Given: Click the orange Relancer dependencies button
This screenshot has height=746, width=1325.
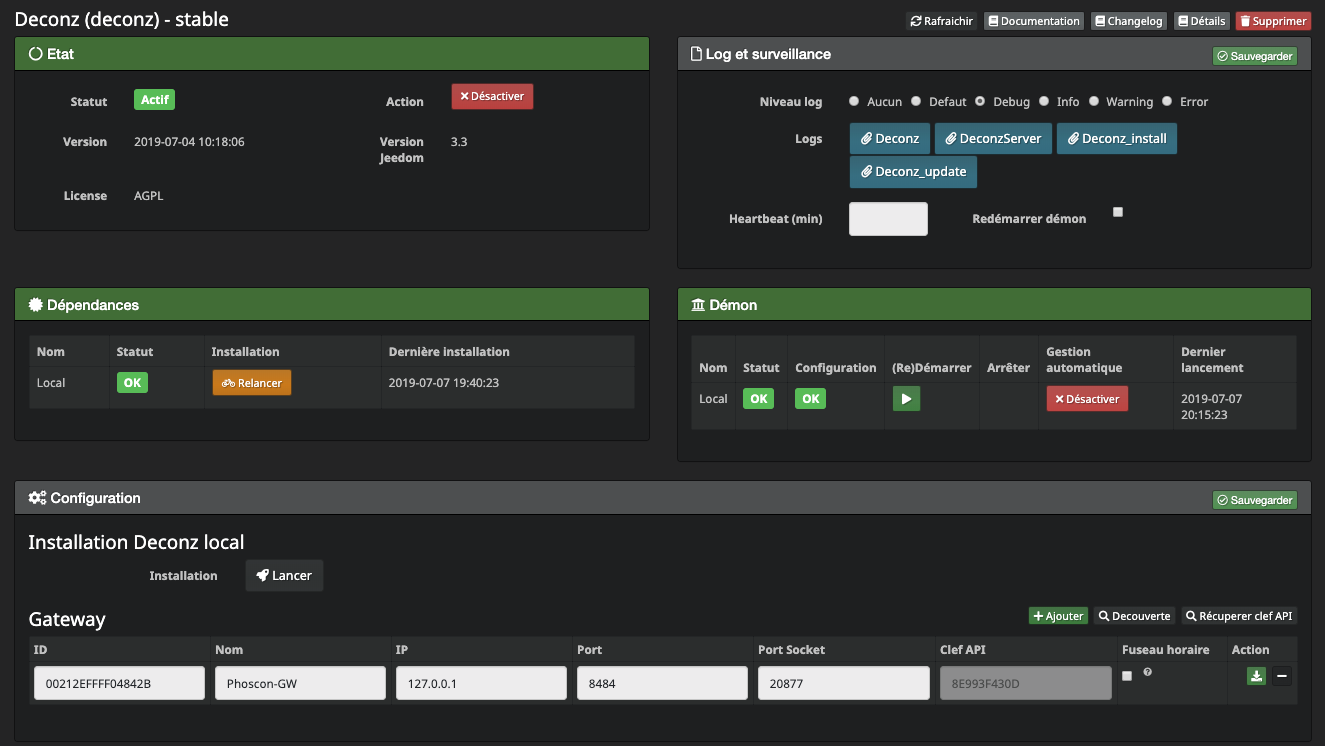Looking at the screenshot, I should pyautogui.click(x=252, y=383).
